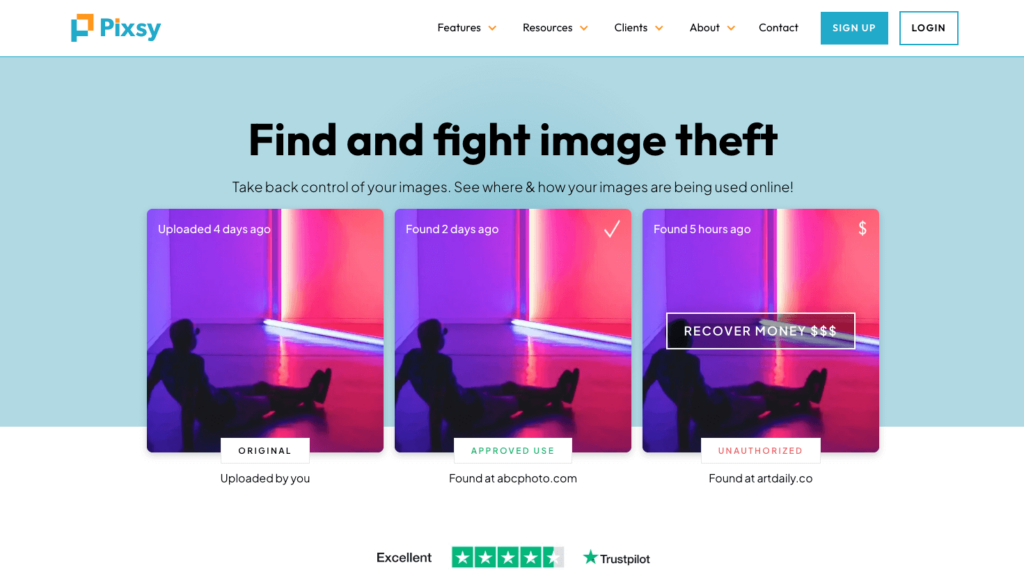Click the RECOVER MONEY $$$ button
This screenshot has height=584, width=1024.
click(760, 331)
